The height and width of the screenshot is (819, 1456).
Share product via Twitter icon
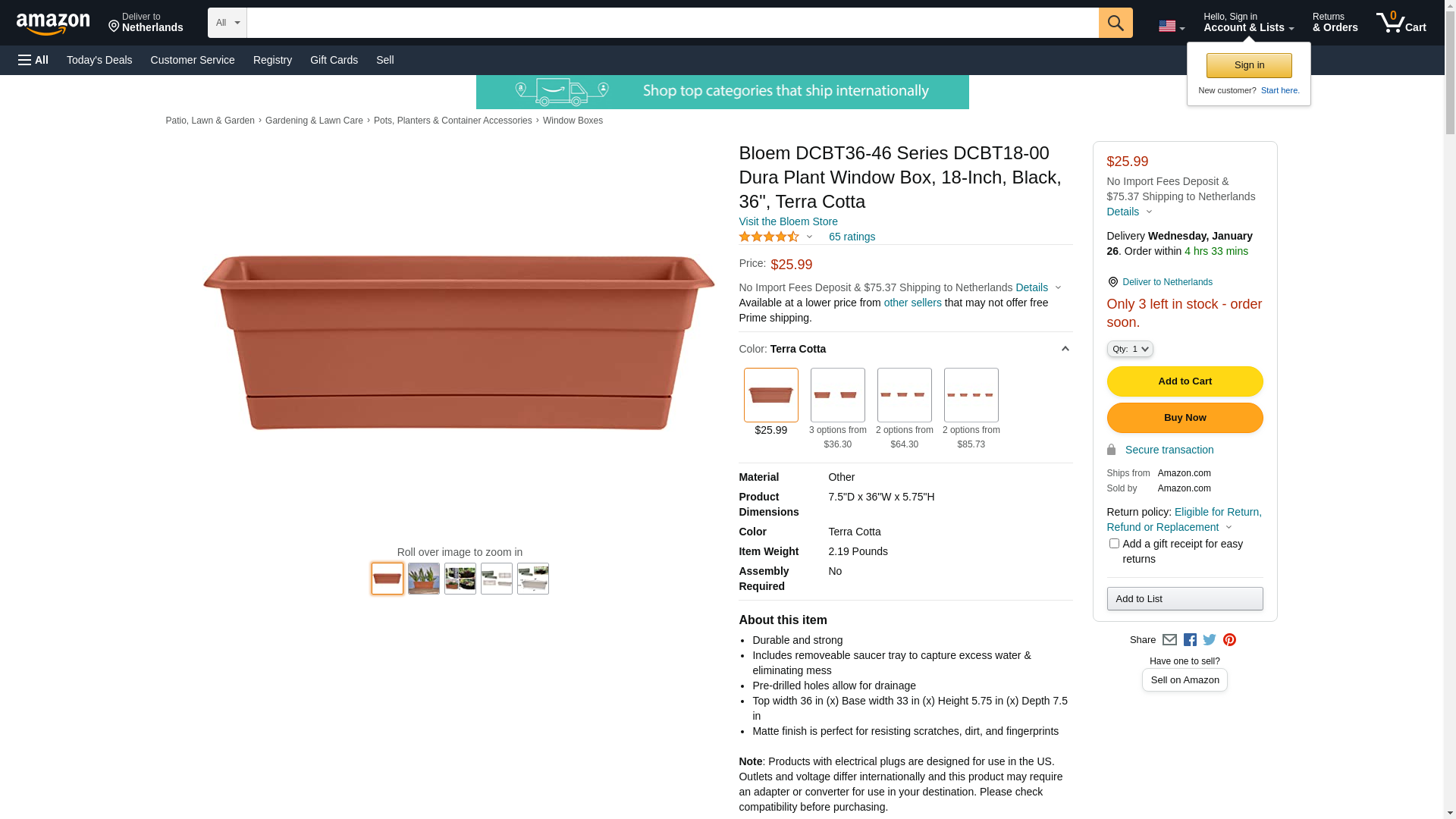coord(1210,640)
